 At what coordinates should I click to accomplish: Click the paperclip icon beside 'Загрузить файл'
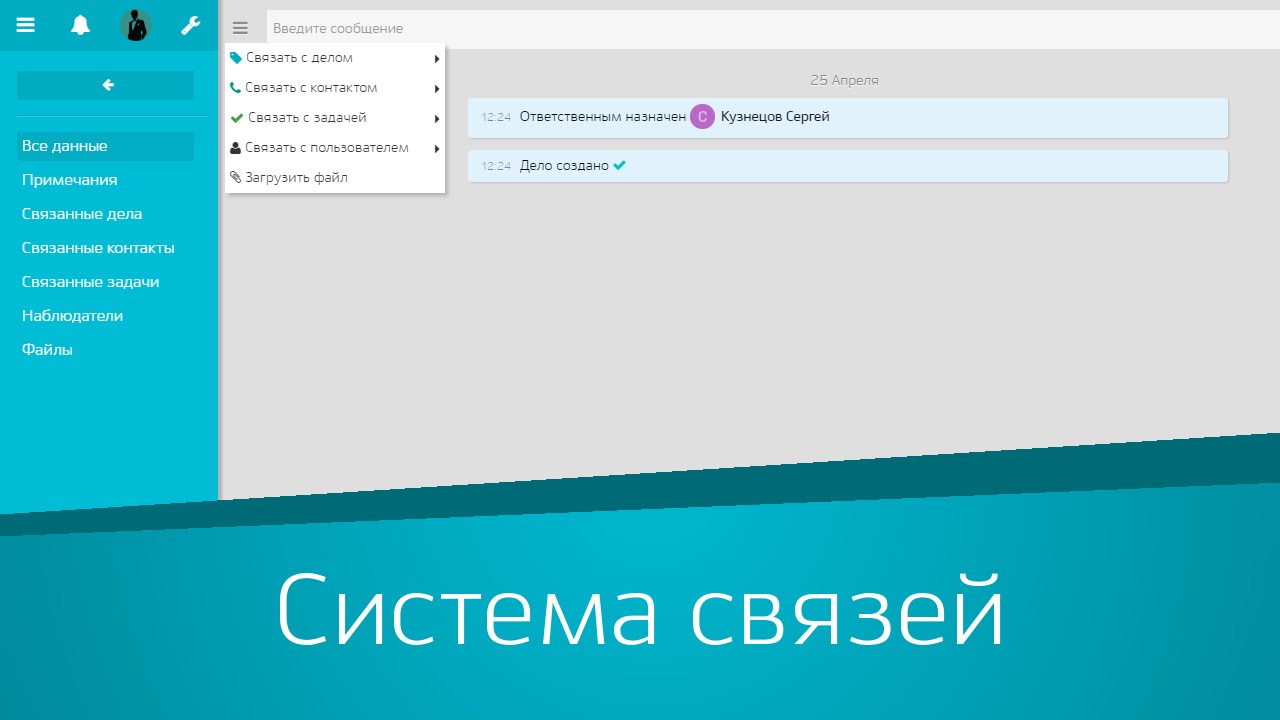234,177
